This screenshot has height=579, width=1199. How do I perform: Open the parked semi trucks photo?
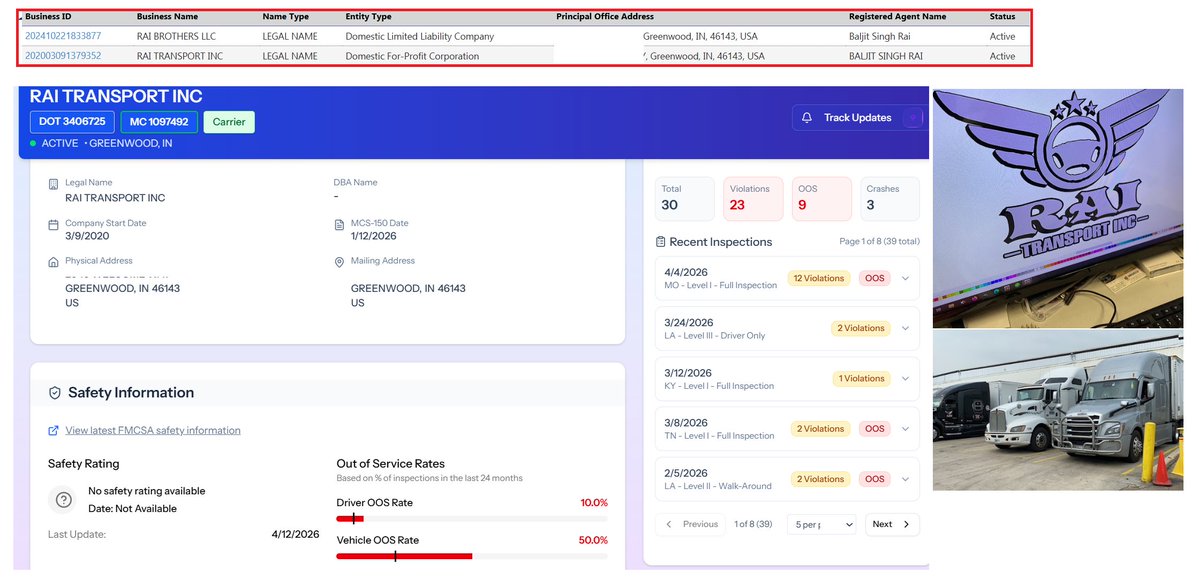tap(1058, 410)
